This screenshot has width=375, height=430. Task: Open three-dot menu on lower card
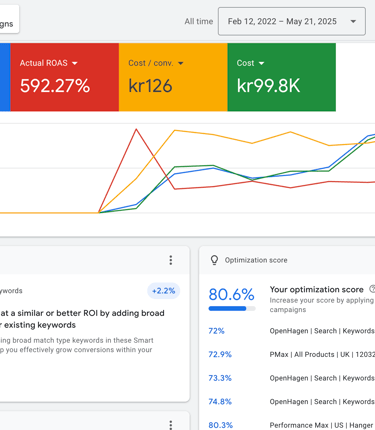click(x=171, y=425)
